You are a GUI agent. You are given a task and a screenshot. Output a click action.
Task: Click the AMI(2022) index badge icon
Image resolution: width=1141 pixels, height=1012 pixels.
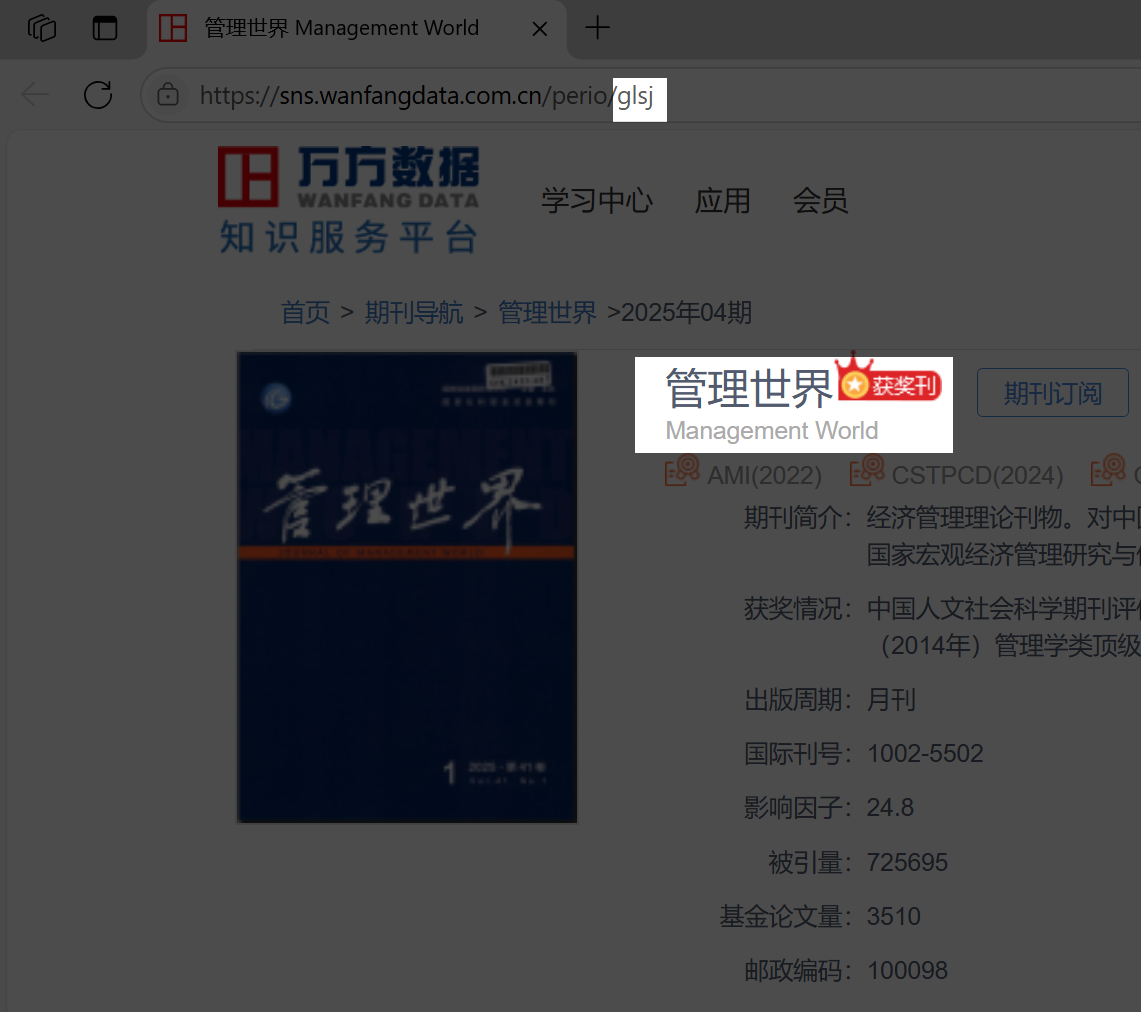pyautogui.click(x=682, y=471)
